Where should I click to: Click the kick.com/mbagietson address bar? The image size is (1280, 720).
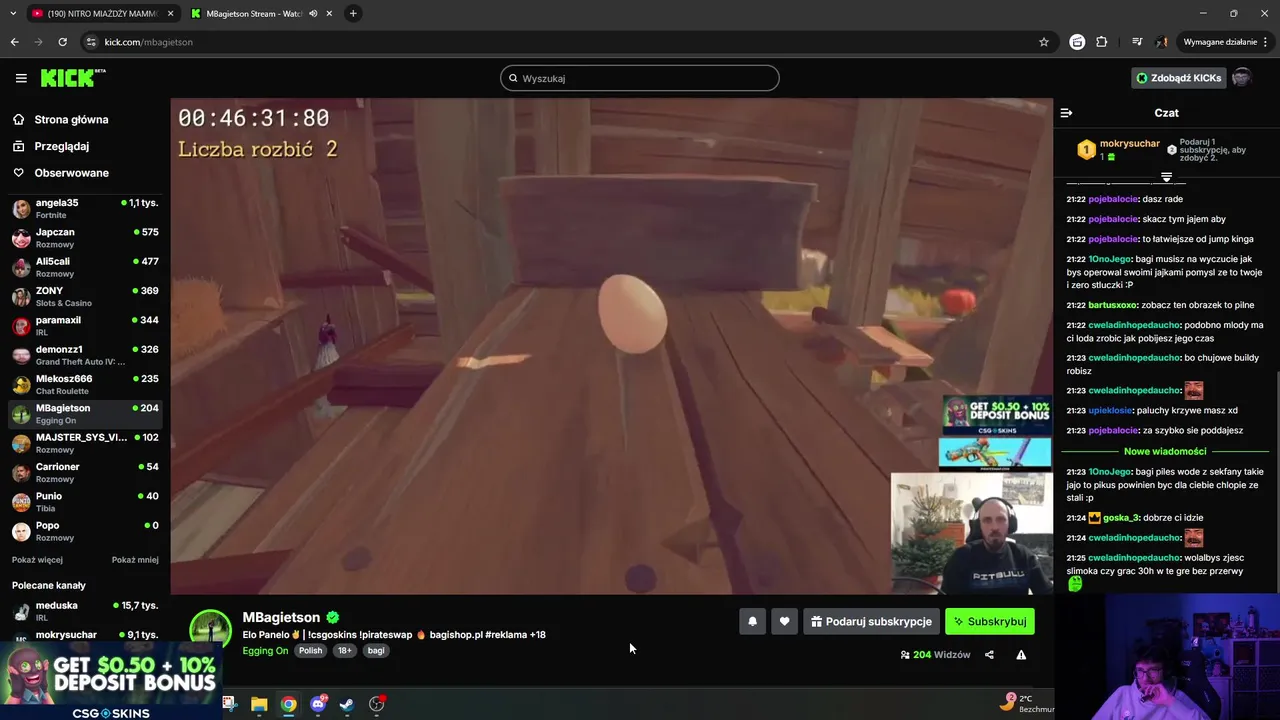pyautogui.click(x=560, y=42)
